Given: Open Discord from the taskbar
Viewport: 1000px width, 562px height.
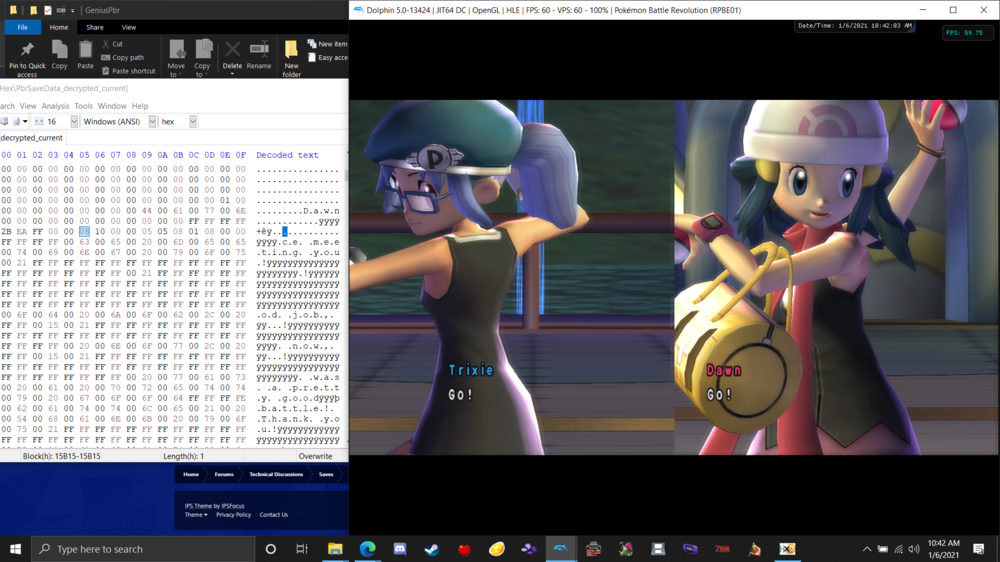Looking at the screenshot, I should click(x=400, y=549).
